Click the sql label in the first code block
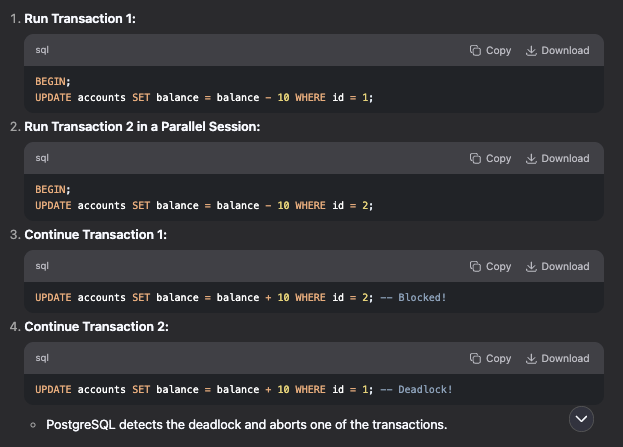623x447 pixels. (43, 50)
